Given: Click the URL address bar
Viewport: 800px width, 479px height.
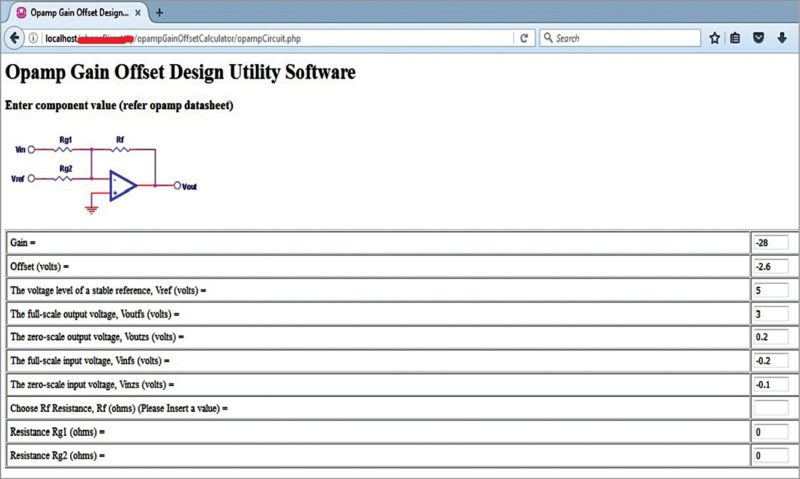Looking at the screenshot, I should [300, 38].
